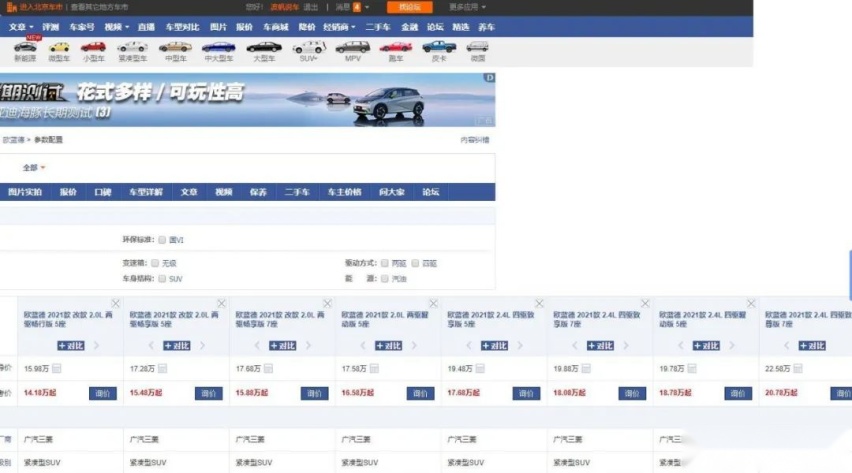The width and height of the screenshot is (852, 473).
Task: Click the 内容纠错 link
Action: pos(475,140)
